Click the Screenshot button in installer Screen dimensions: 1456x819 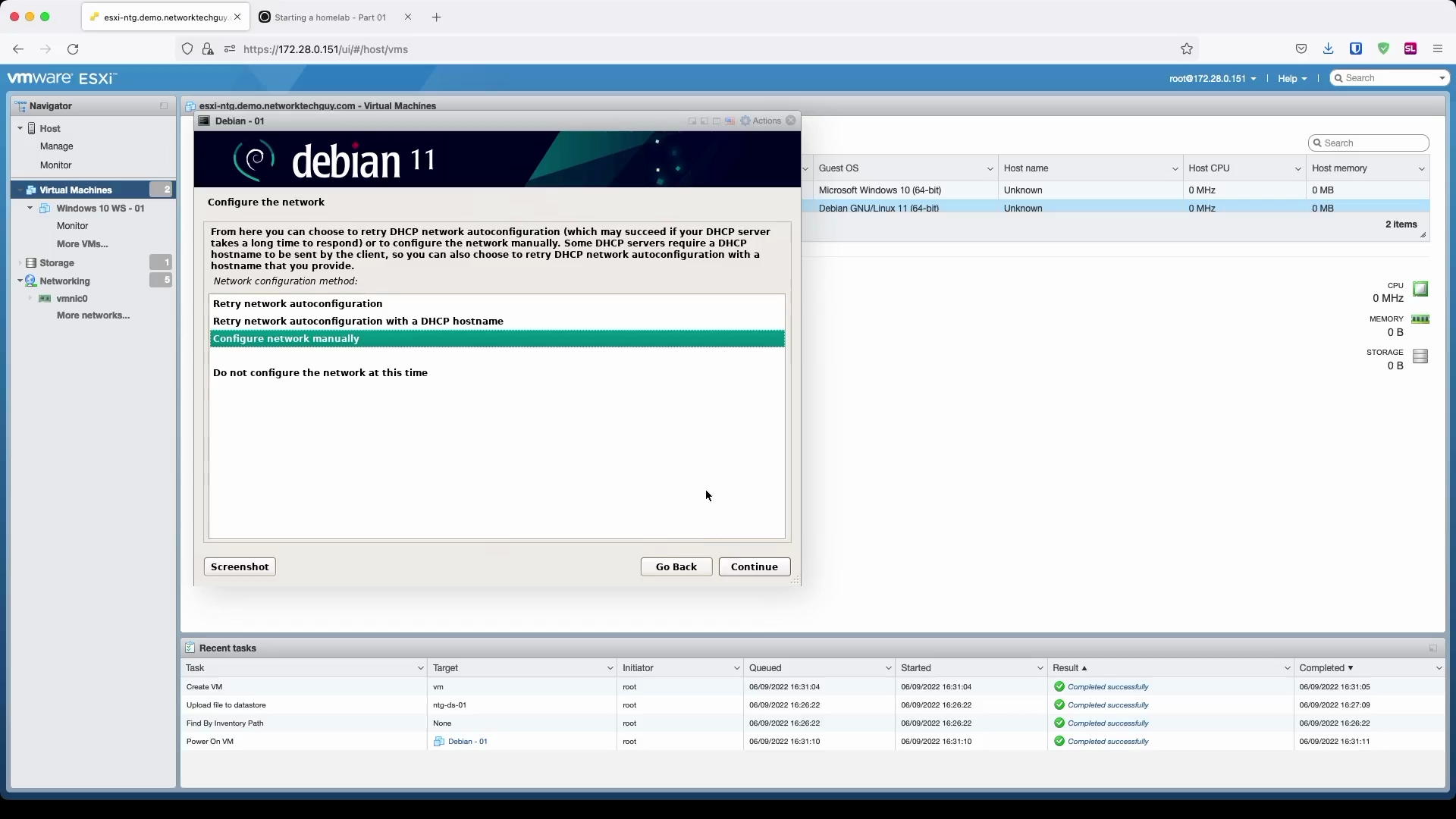tap(240, 567)
